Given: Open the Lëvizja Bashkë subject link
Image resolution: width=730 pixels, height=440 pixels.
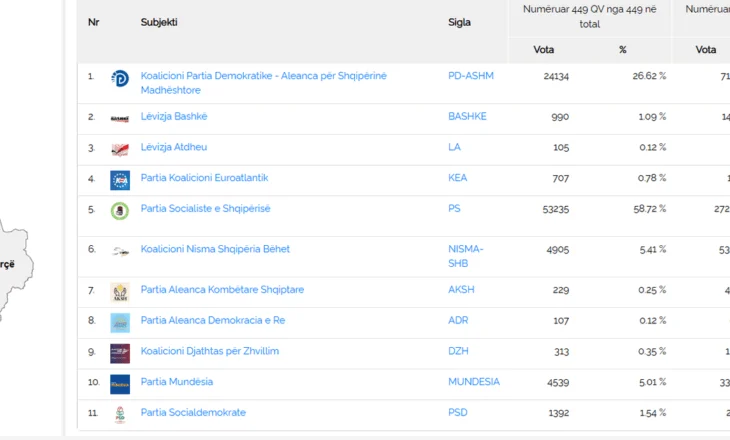Looking at the screenshot, I should tap(174, 116).
